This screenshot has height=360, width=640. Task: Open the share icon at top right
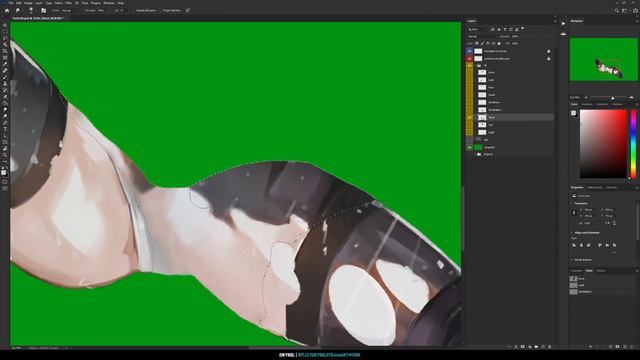[635, 11]
